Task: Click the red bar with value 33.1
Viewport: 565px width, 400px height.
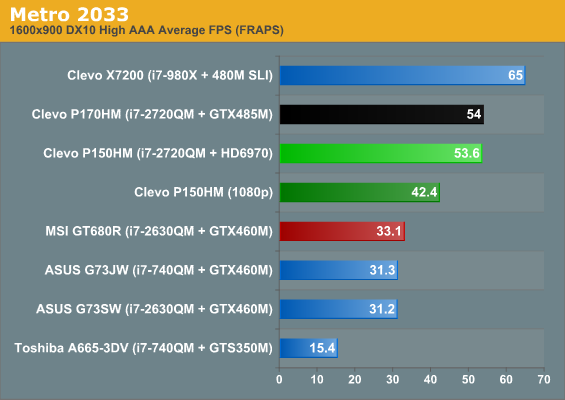Action: tap(342, 231)
